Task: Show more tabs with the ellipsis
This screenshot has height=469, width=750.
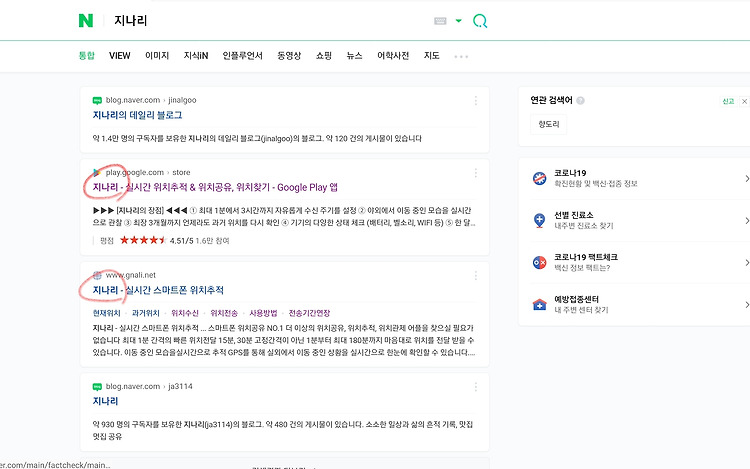Action: pyautogui.click(x=461, y=56)
